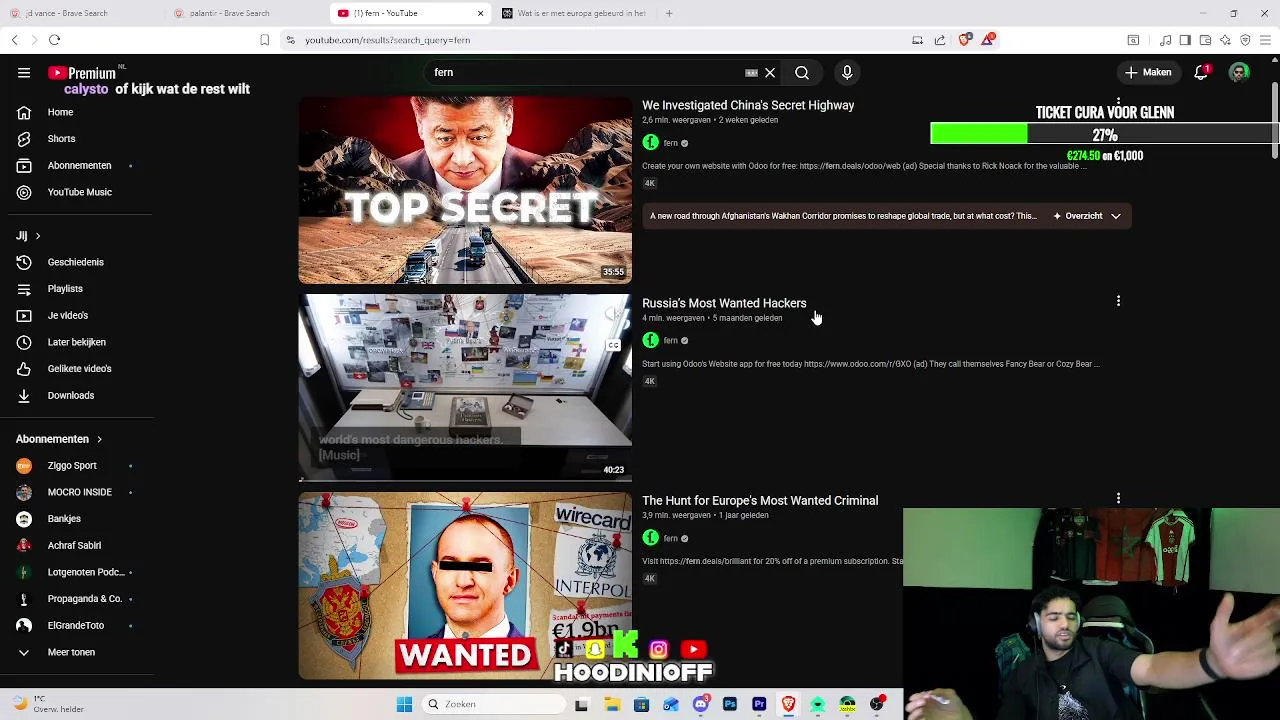Screen dimensions: 1280x720
Task: Share this page via toolbar icon
Action: (x=940, y=40)
